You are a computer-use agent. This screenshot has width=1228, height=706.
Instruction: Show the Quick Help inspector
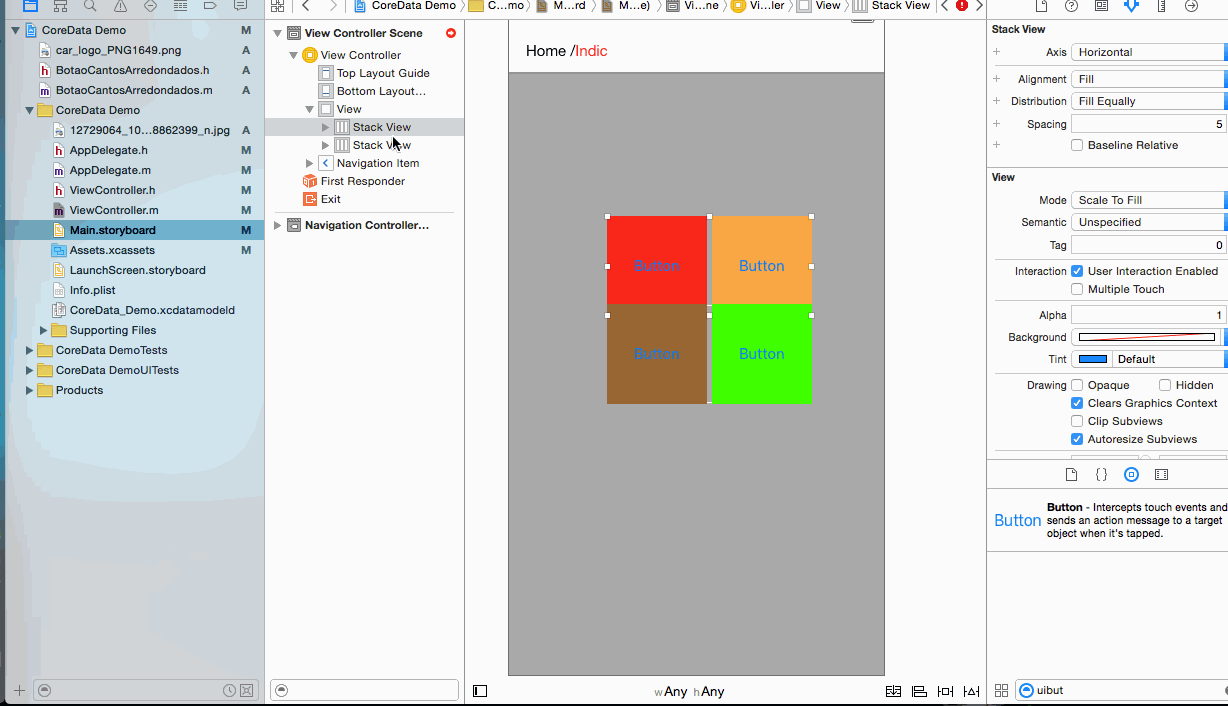[x=1071, y=6]
